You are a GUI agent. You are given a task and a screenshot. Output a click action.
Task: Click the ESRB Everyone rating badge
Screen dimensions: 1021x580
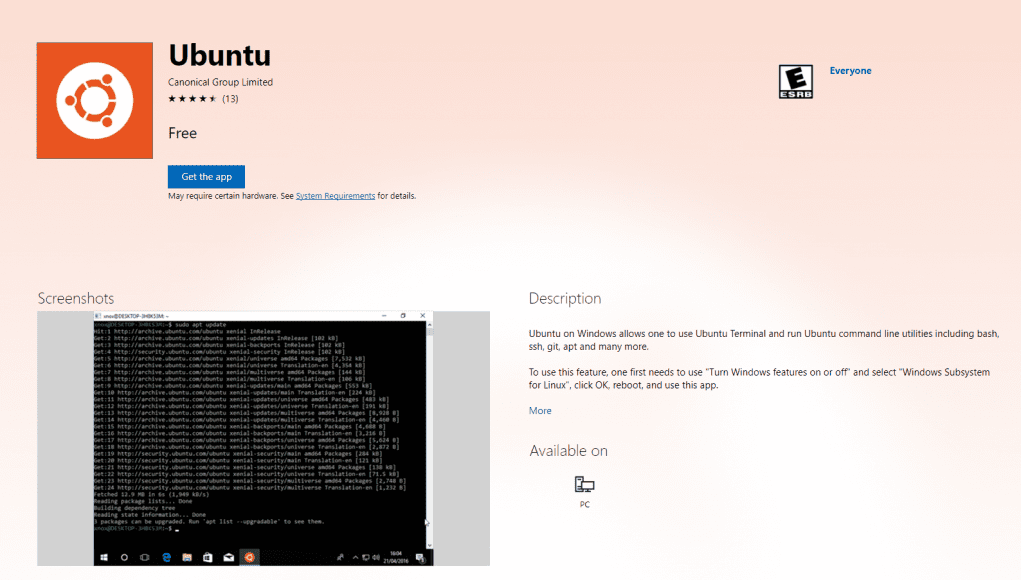796,81
